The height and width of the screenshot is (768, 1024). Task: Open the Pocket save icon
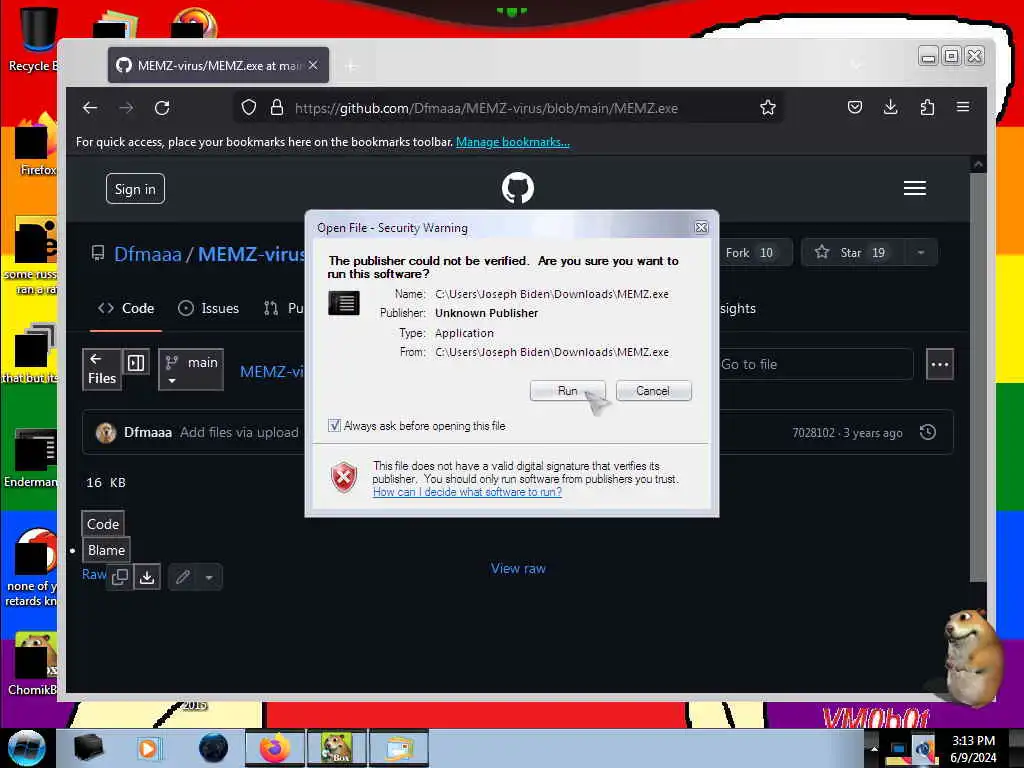855,107
